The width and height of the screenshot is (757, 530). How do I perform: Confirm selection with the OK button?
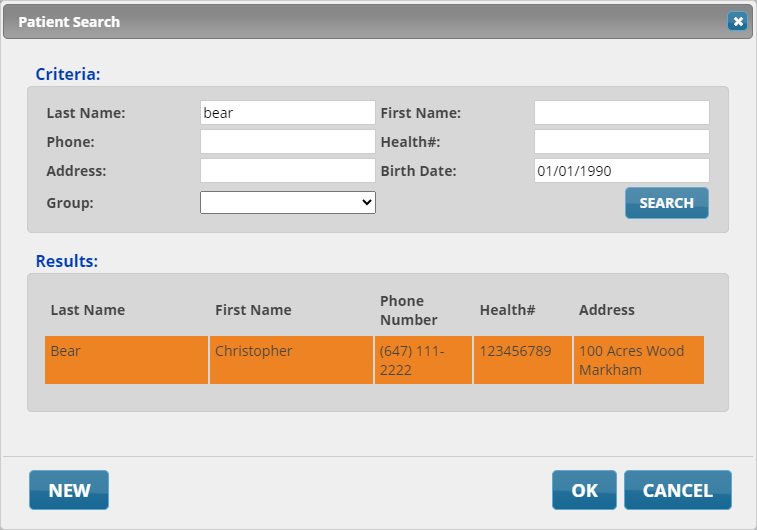click(584, 490)
